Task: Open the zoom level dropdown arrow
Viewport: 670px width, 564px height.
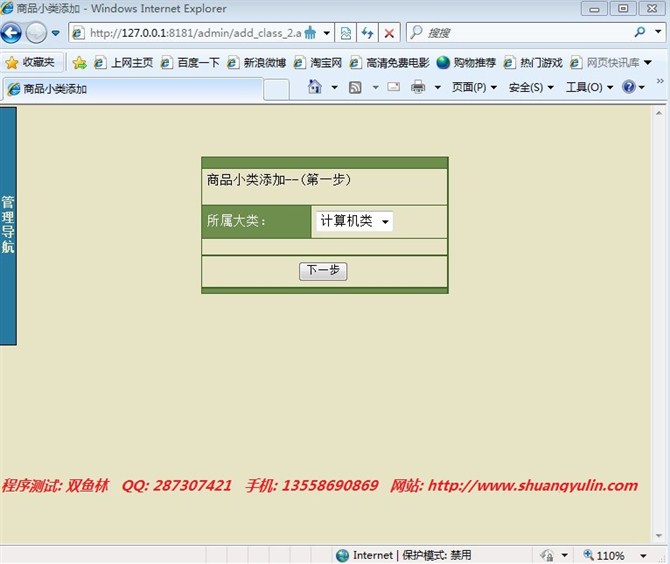Action: (643, 555)
